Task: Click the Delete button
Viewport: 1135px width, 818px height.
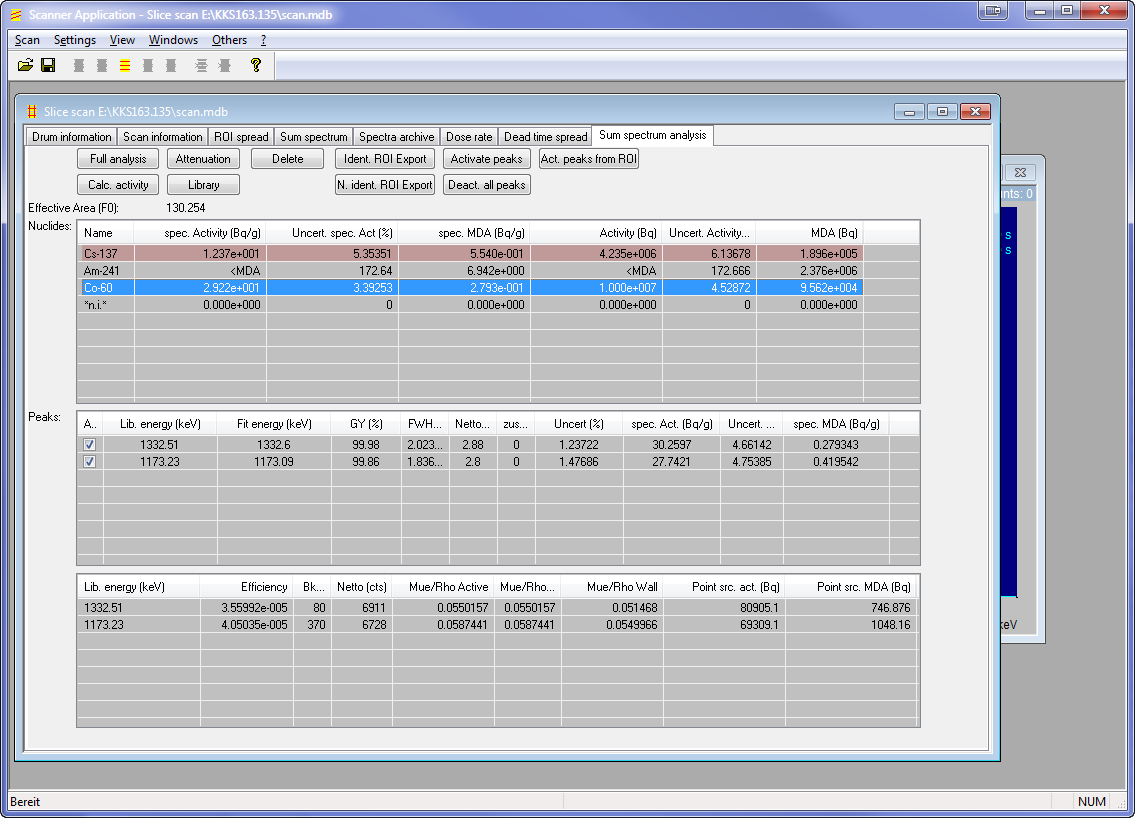Action: click(287, 159)
